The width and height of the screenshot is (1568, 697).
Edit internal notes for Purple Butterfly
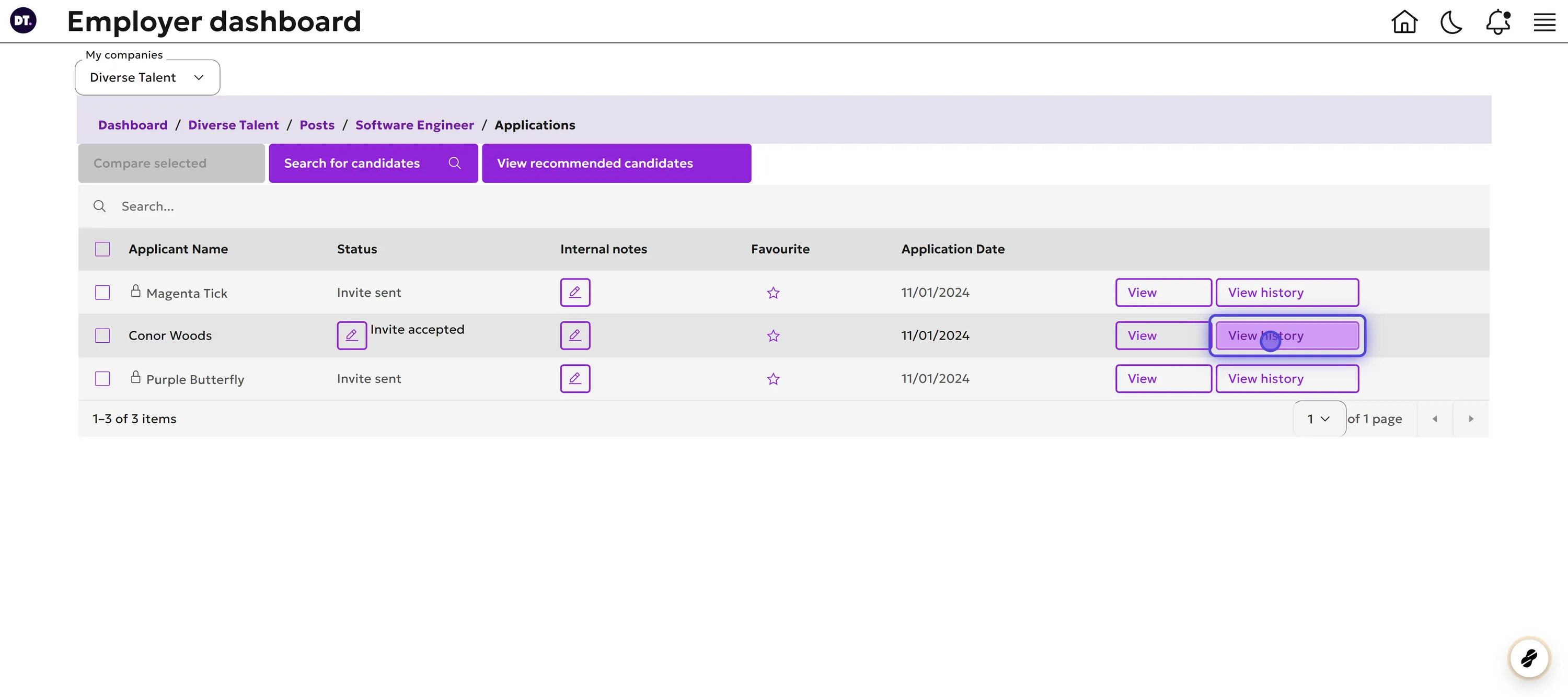(x=574, y=379)
